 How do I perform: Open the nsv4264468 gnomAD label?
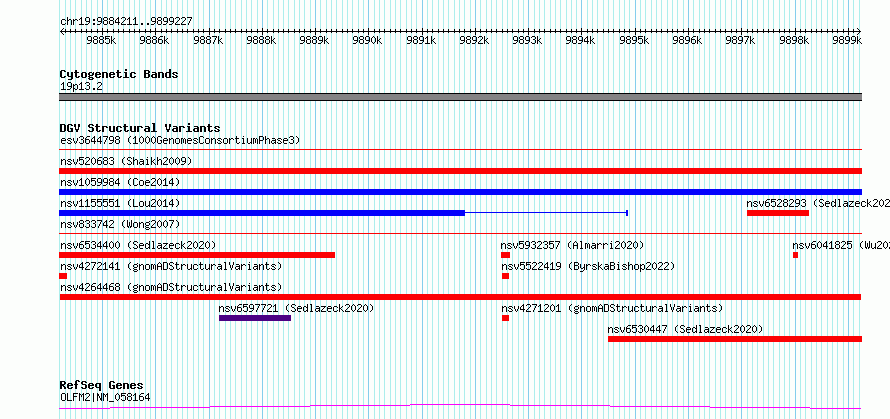tap(171, 287)
